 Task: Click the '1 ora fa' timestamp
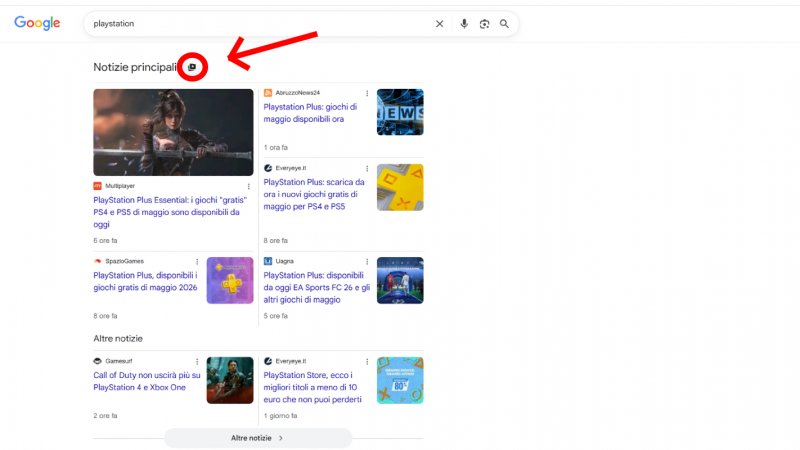pos(276,147)
